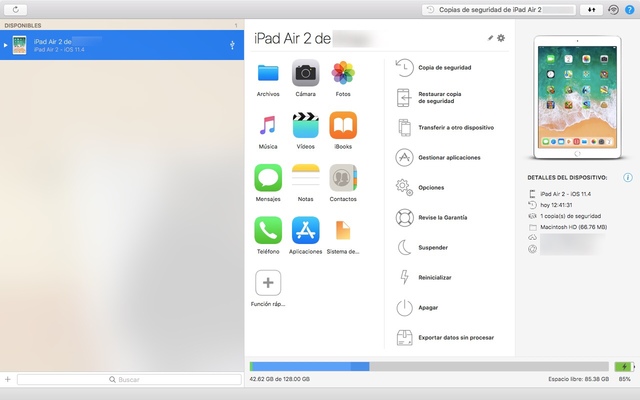
Task: Click the Wi-Fi connectivity toolbar icon
Action: 613,10
